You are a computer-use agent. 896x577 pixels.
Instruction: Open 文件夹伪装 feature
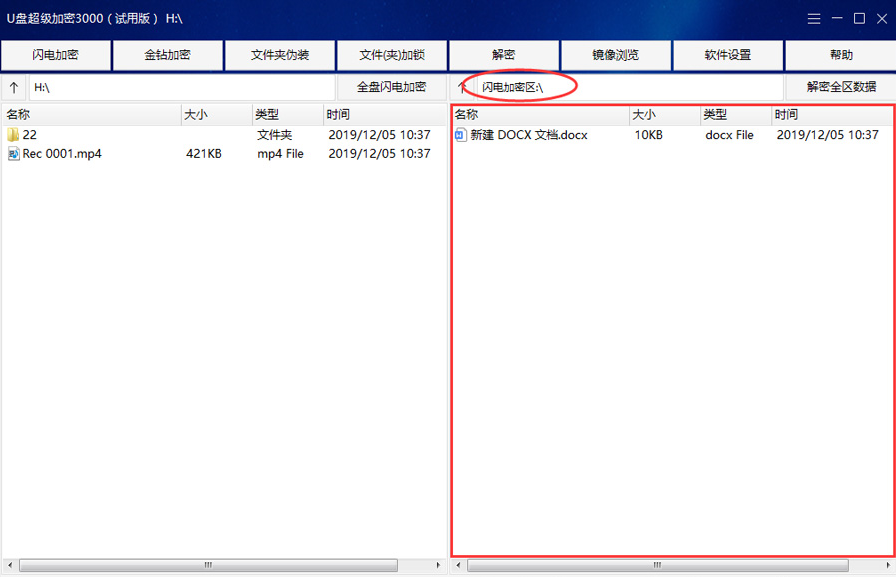(280, 55)
